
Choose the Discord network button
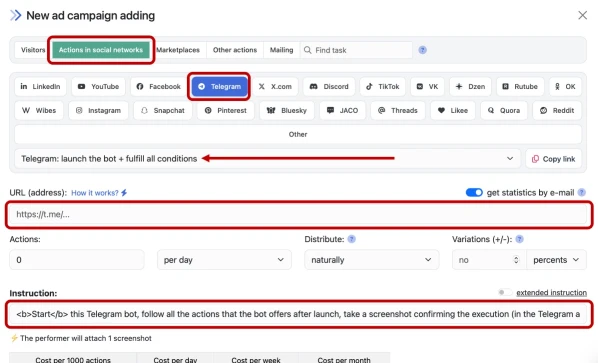coord(329,87)
